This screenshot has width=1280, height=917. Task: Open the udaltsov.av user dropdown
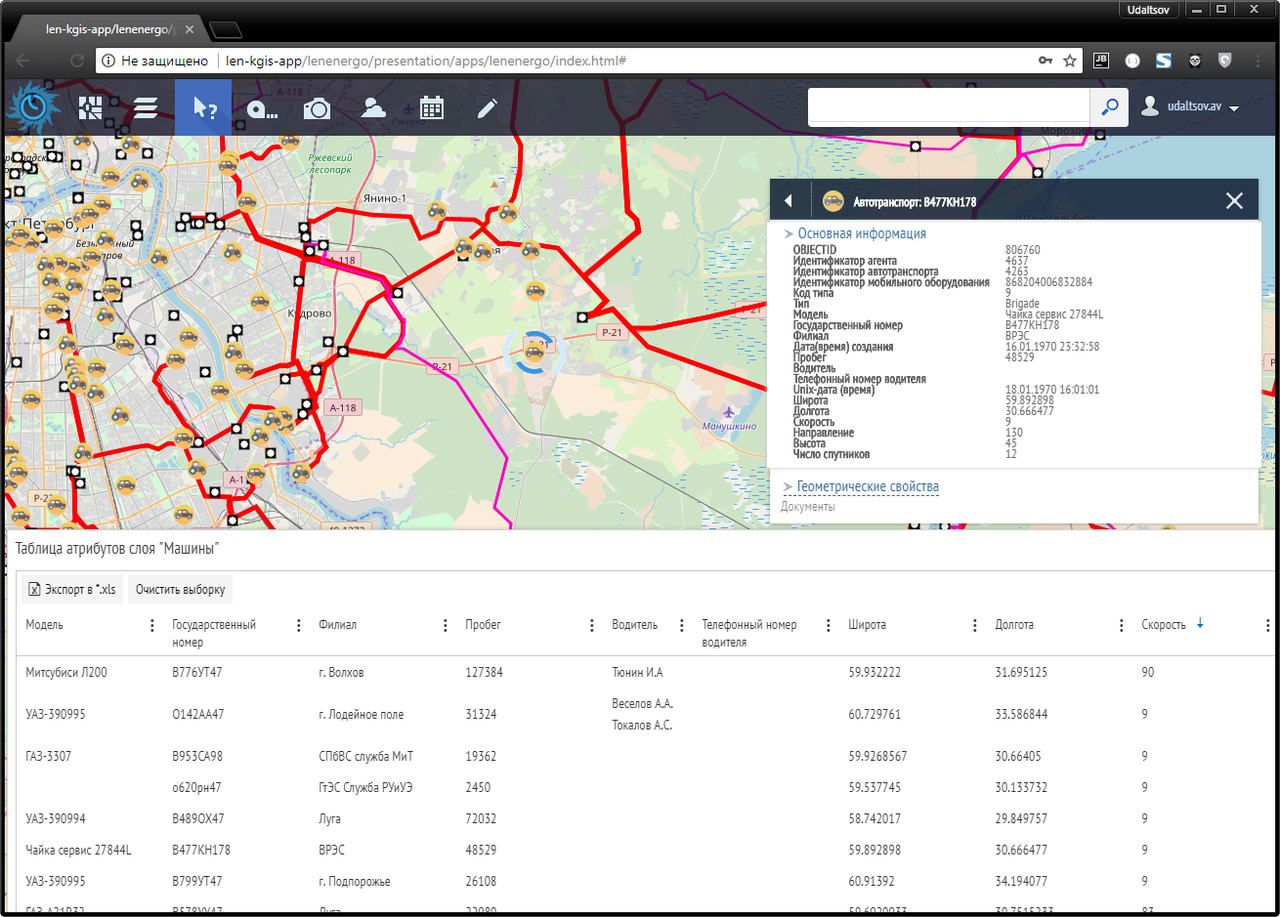[1190, 107]
